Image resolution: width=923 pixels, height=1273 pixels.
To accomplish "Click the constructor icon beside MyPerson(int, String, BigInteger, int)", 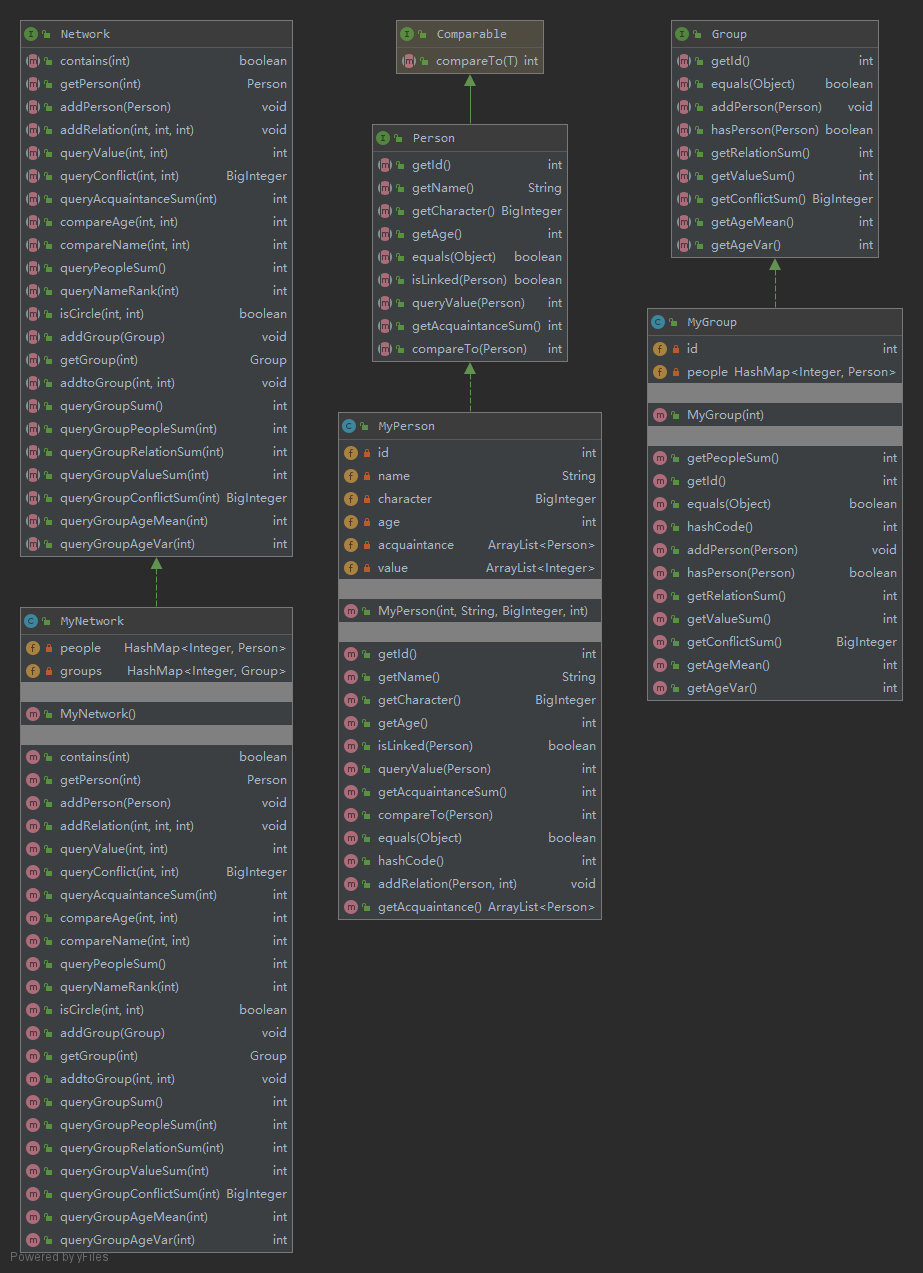I will click(350, 611).
